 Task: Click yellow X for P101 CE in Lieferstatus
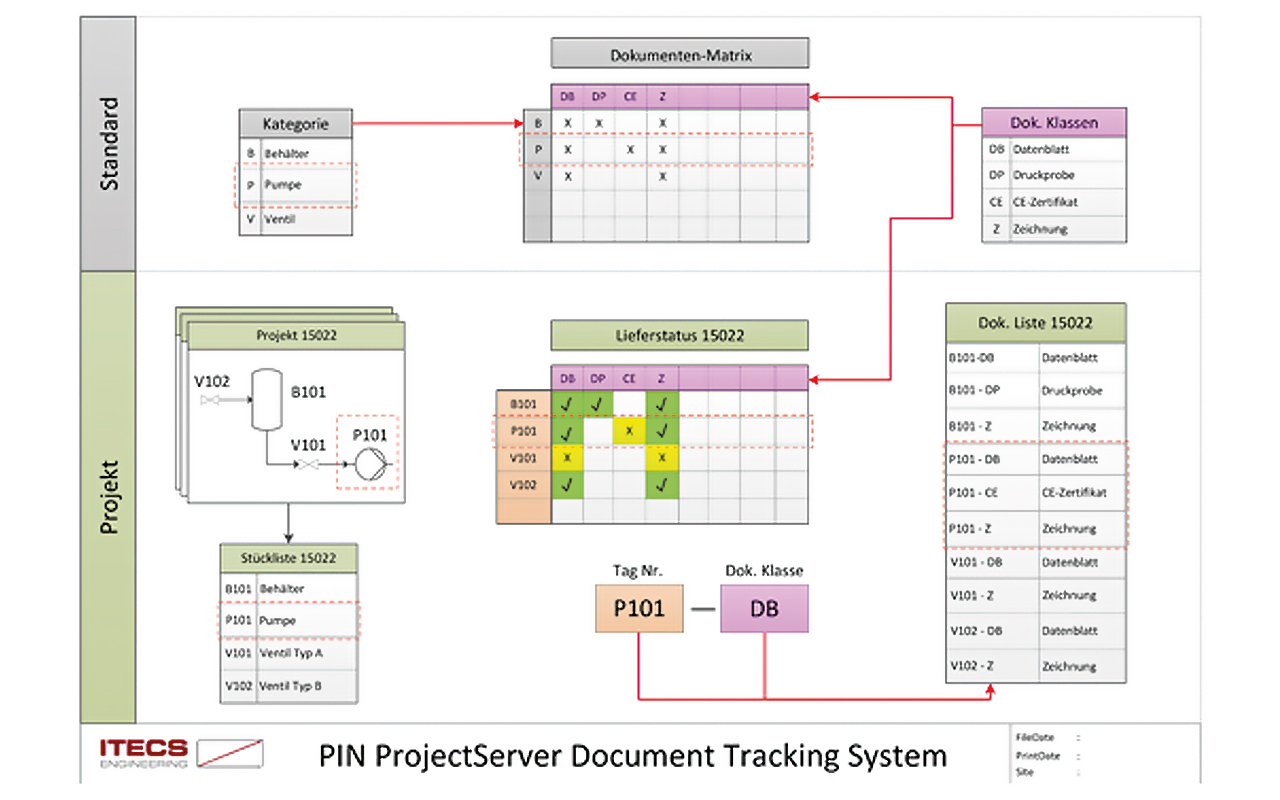[629, 431]
